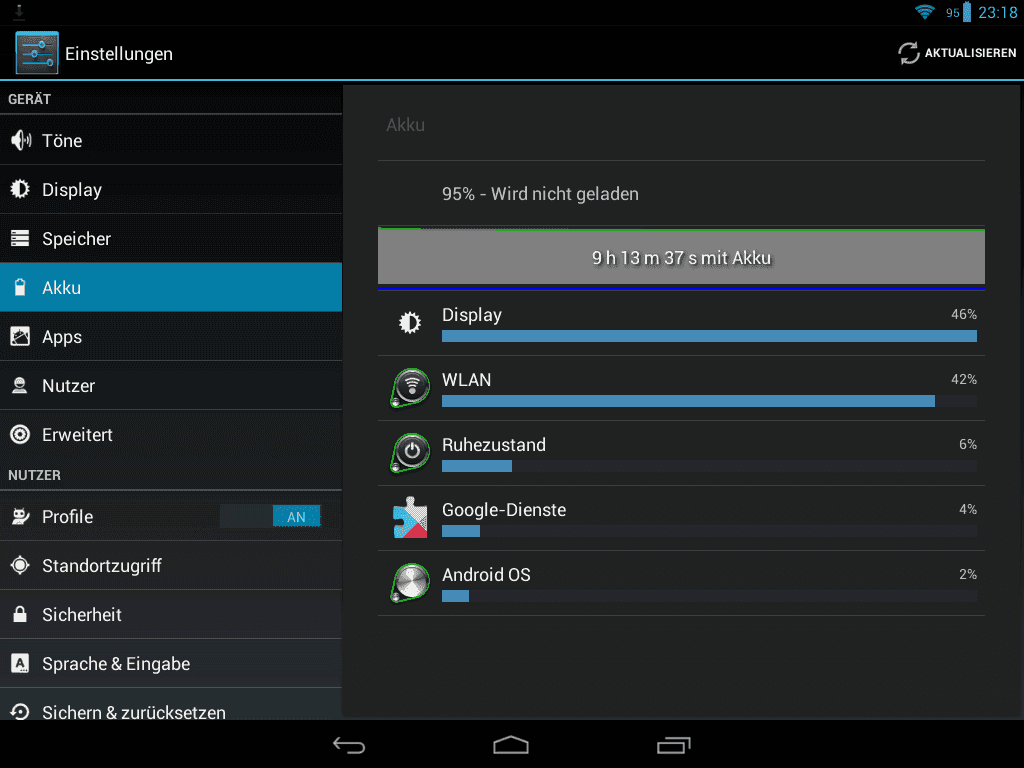This screenshot has width=1024, height=768.
Task: Open the Android OS usage icon
Action: pyautogui.click(x=409, y=583)
